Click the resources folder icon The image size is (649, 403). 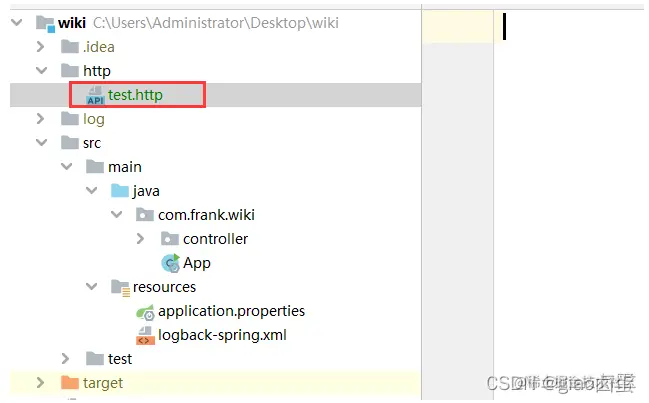point(121,287)
